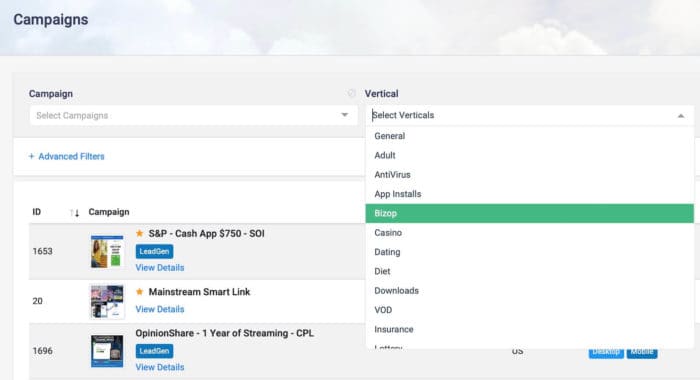Click the Campaign dropdown arrow

coord(345,115)
